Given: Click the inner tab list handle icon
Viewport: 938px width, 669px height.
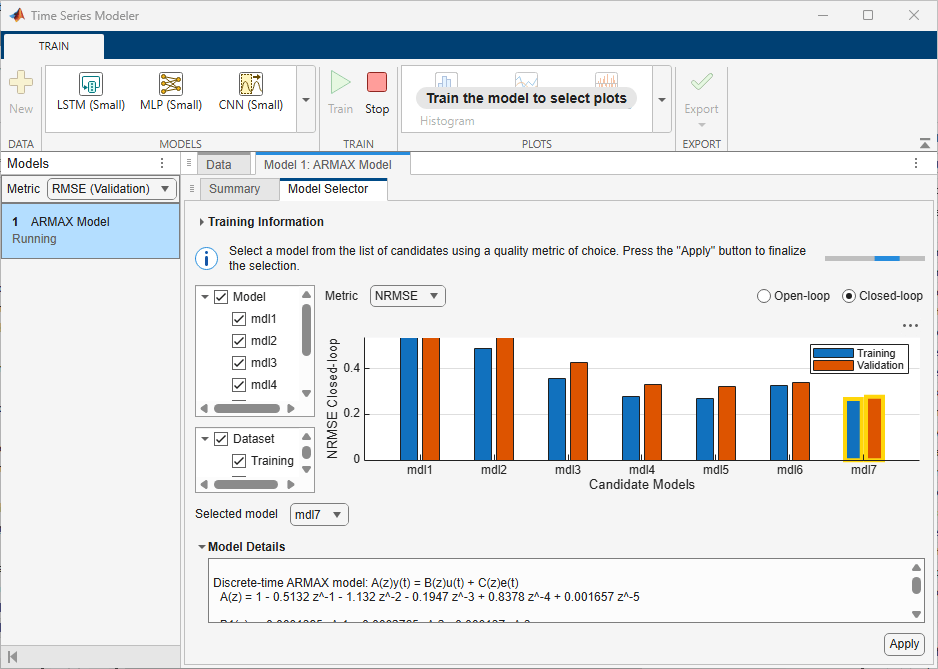Looking at the screenshot, I should pos(191,188).
